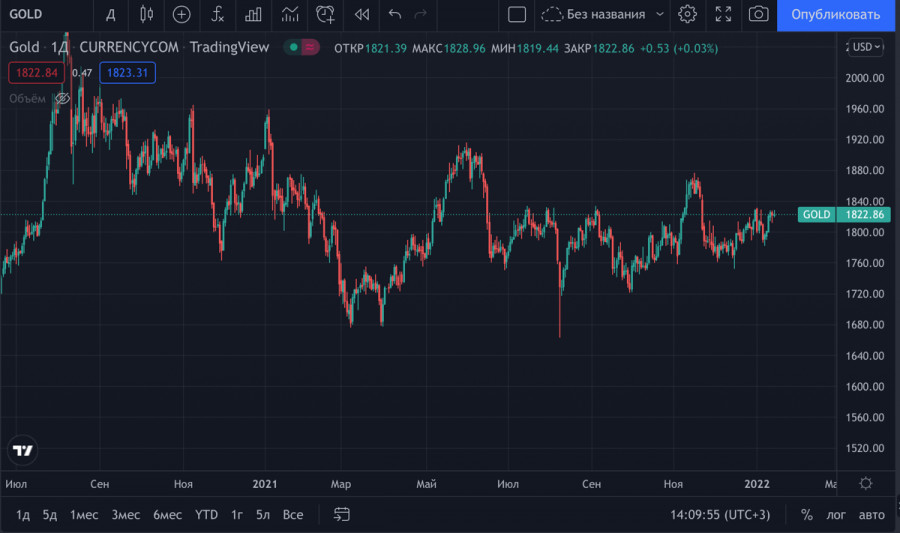Create an alert with alarm clock icon
The image size is (900, 533).
(x=325, y=14)
